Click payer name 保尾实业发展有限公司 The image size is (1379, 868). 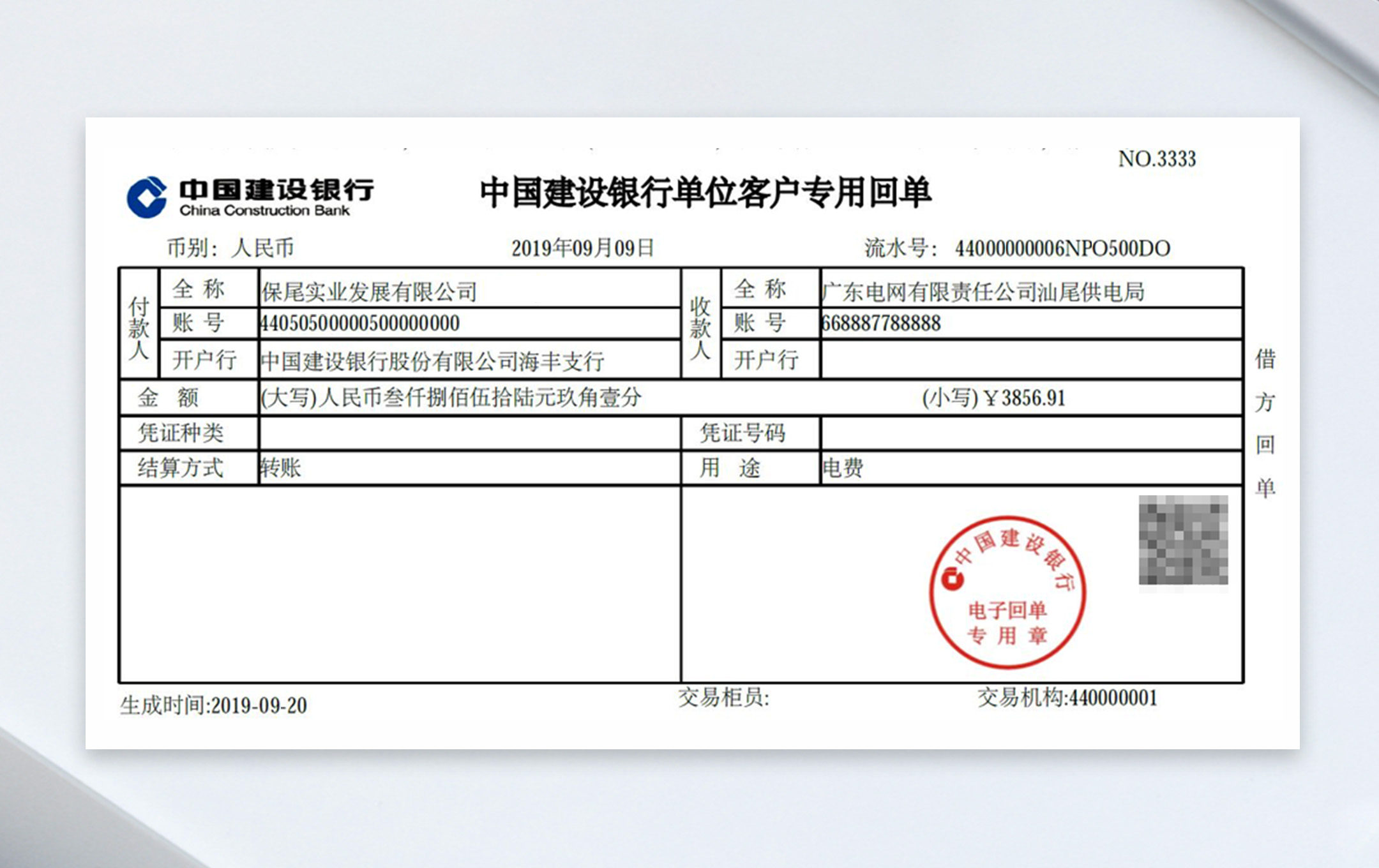tap(369, 292)
